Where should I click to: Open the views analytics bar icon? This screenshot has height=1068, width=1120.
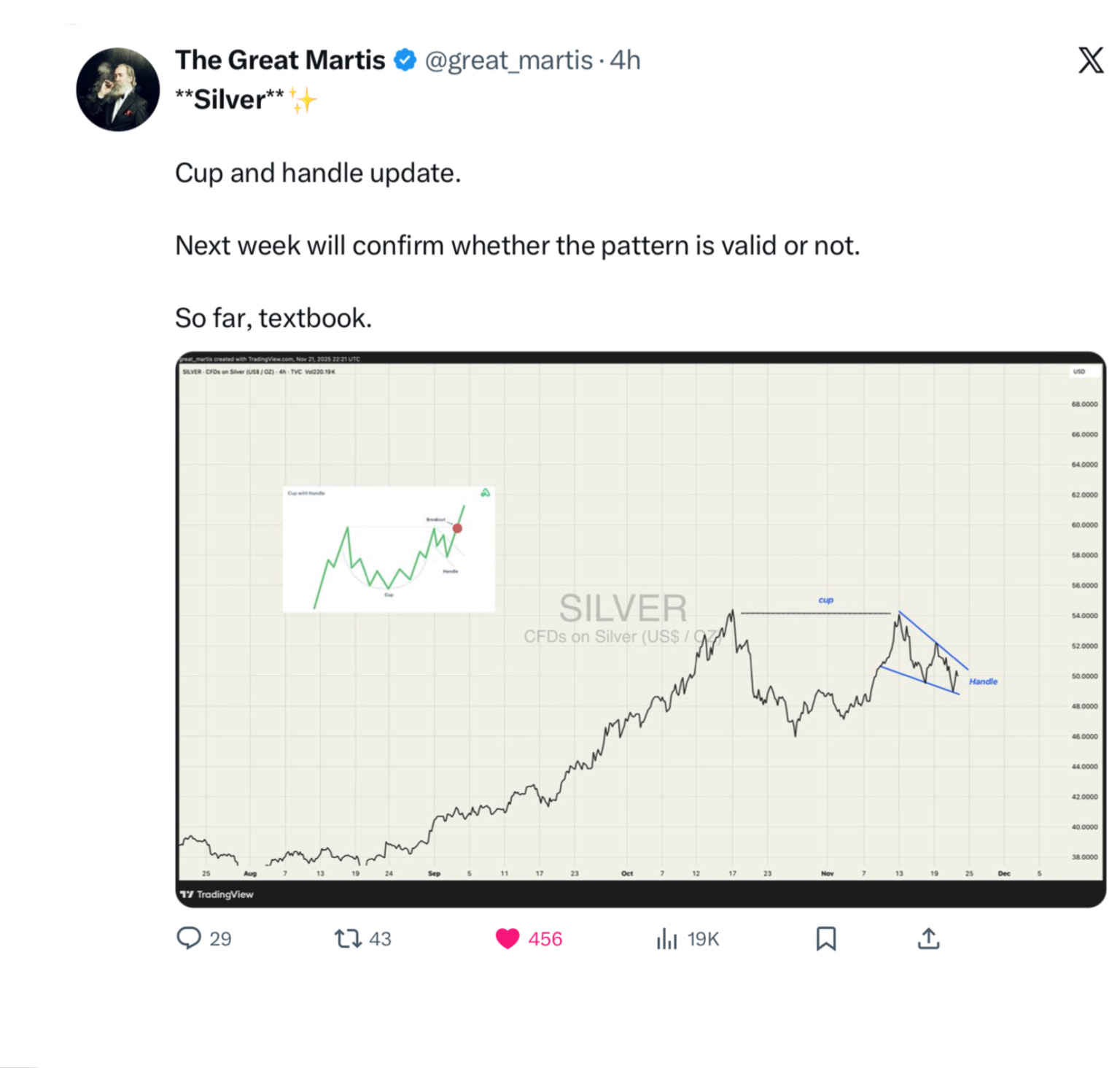(x=666, y=939)
